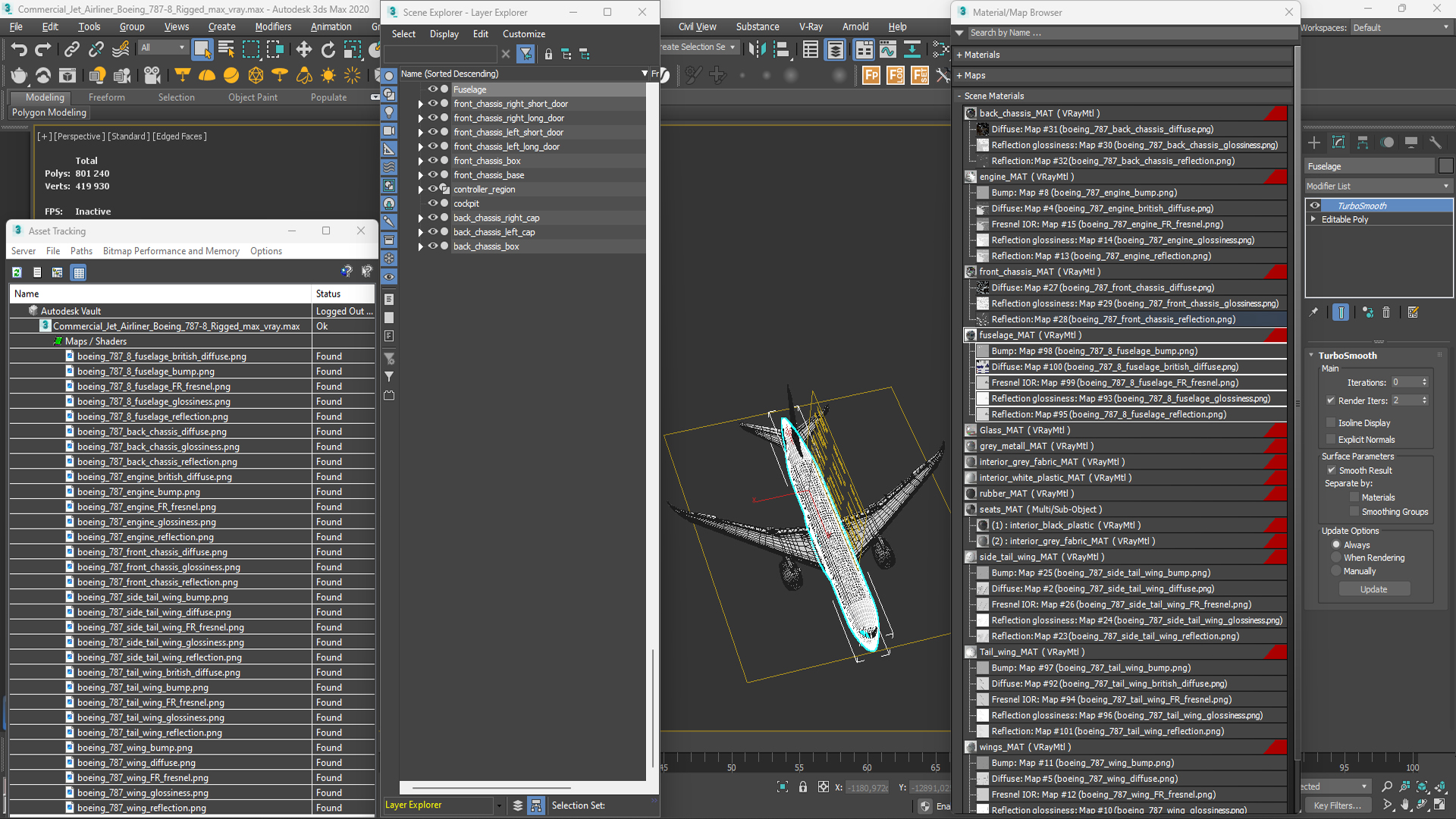
Task: Switch Asset Tracking to table view icon
Action: pos(79,272)
